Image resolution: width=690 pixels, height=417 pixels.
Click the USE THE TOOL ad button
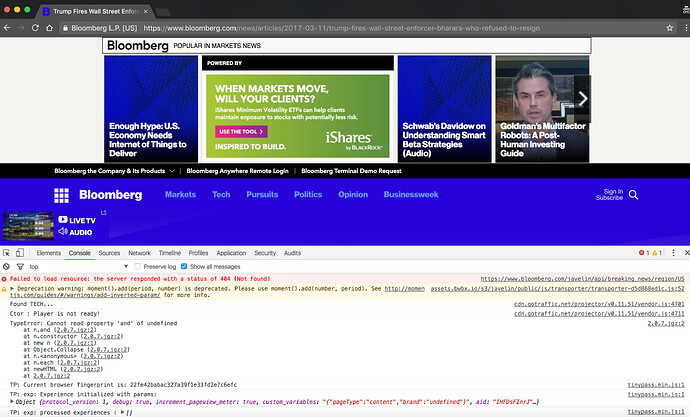tap(241, 132)
